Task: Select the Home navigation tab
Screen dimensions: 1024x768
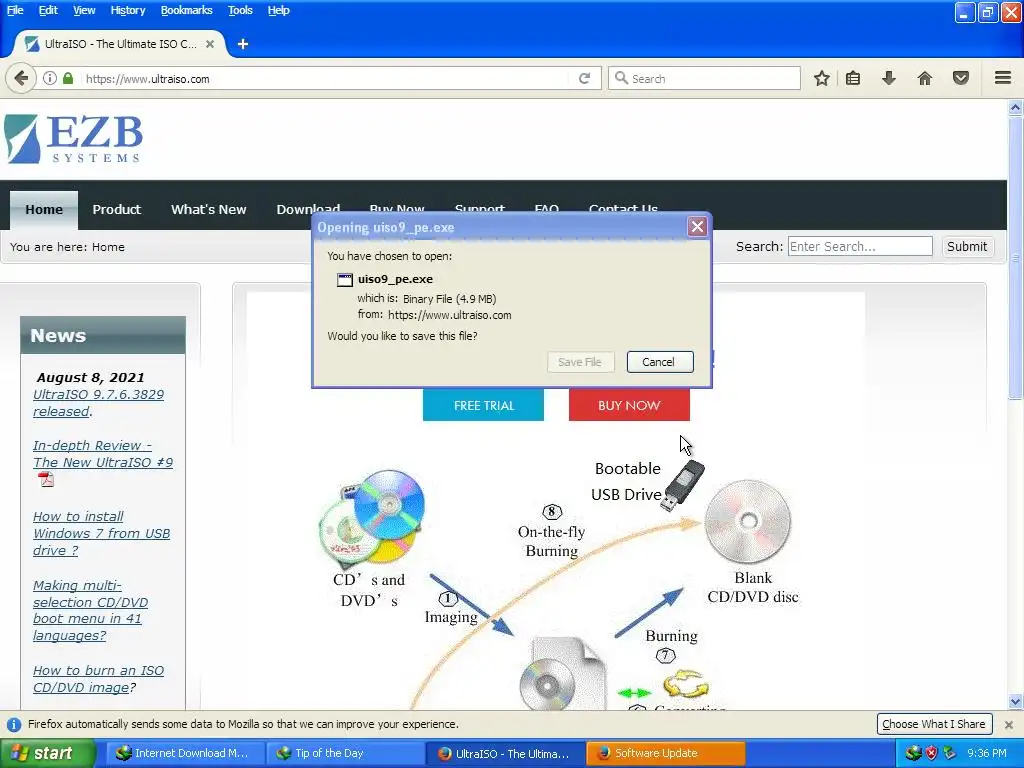Action: point(44,210)
